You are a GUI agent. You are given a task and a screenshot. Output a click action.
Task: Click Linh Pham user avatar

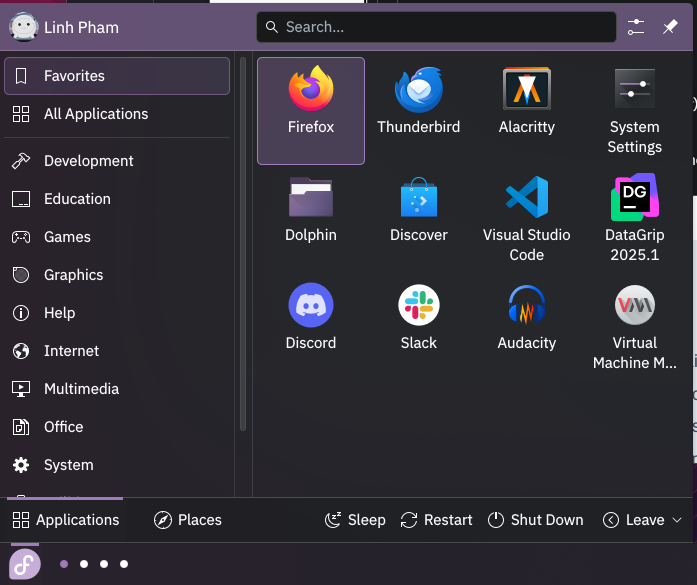(x=24, y=27)
